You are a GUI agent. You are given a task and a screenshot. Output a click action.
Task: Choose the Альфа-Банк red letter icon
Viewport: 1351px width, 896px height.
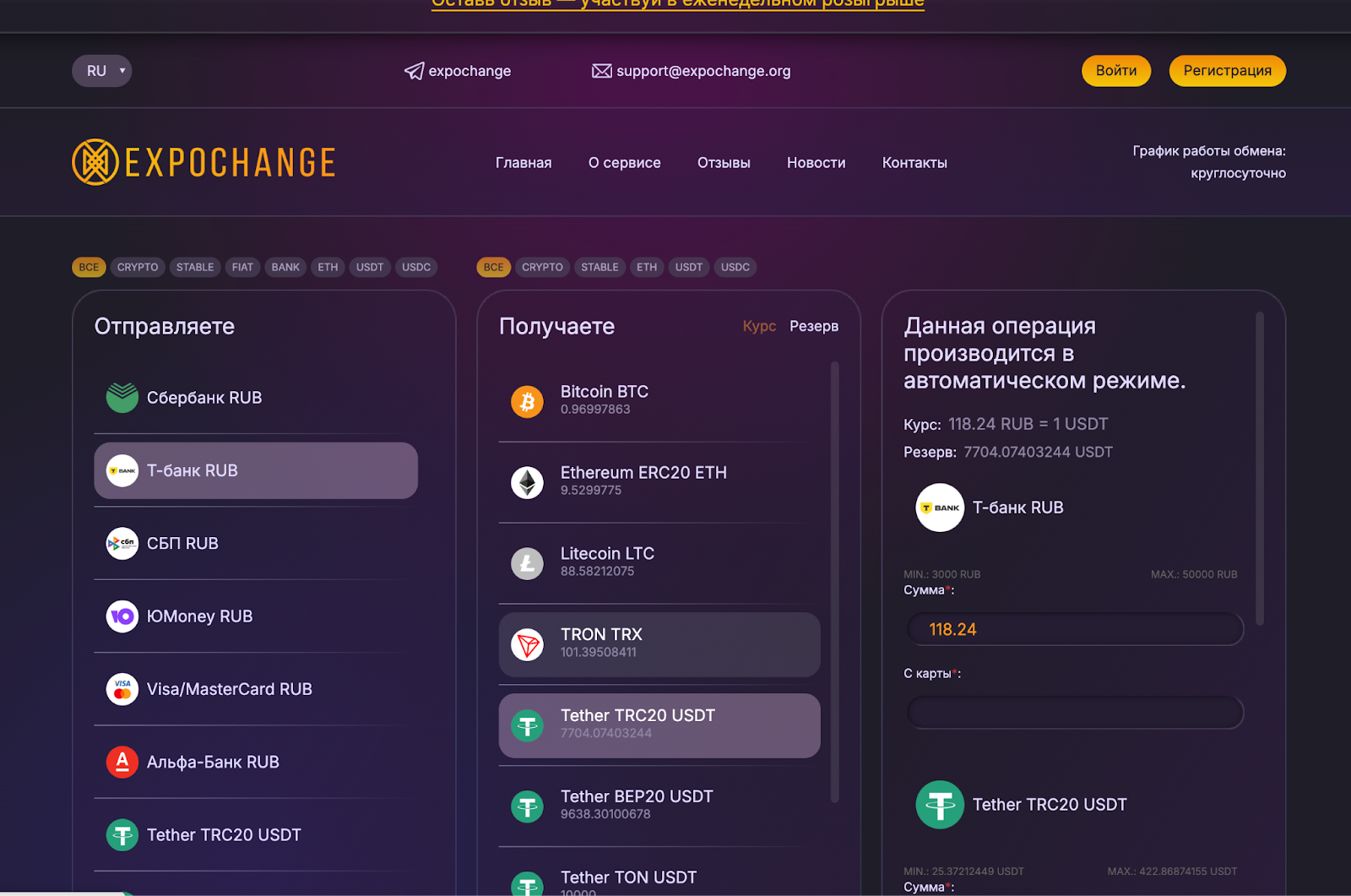point(122,762)
